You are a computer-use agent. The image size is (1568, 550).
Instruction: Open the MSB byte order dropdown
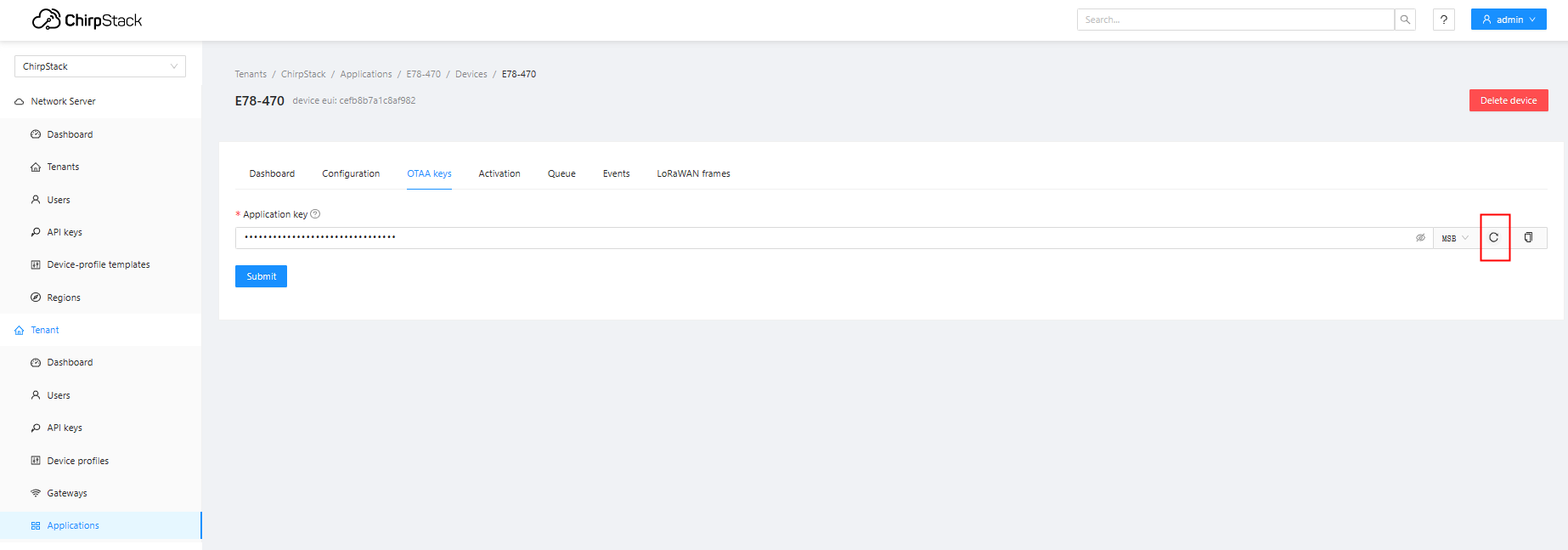click(1454, 238)
